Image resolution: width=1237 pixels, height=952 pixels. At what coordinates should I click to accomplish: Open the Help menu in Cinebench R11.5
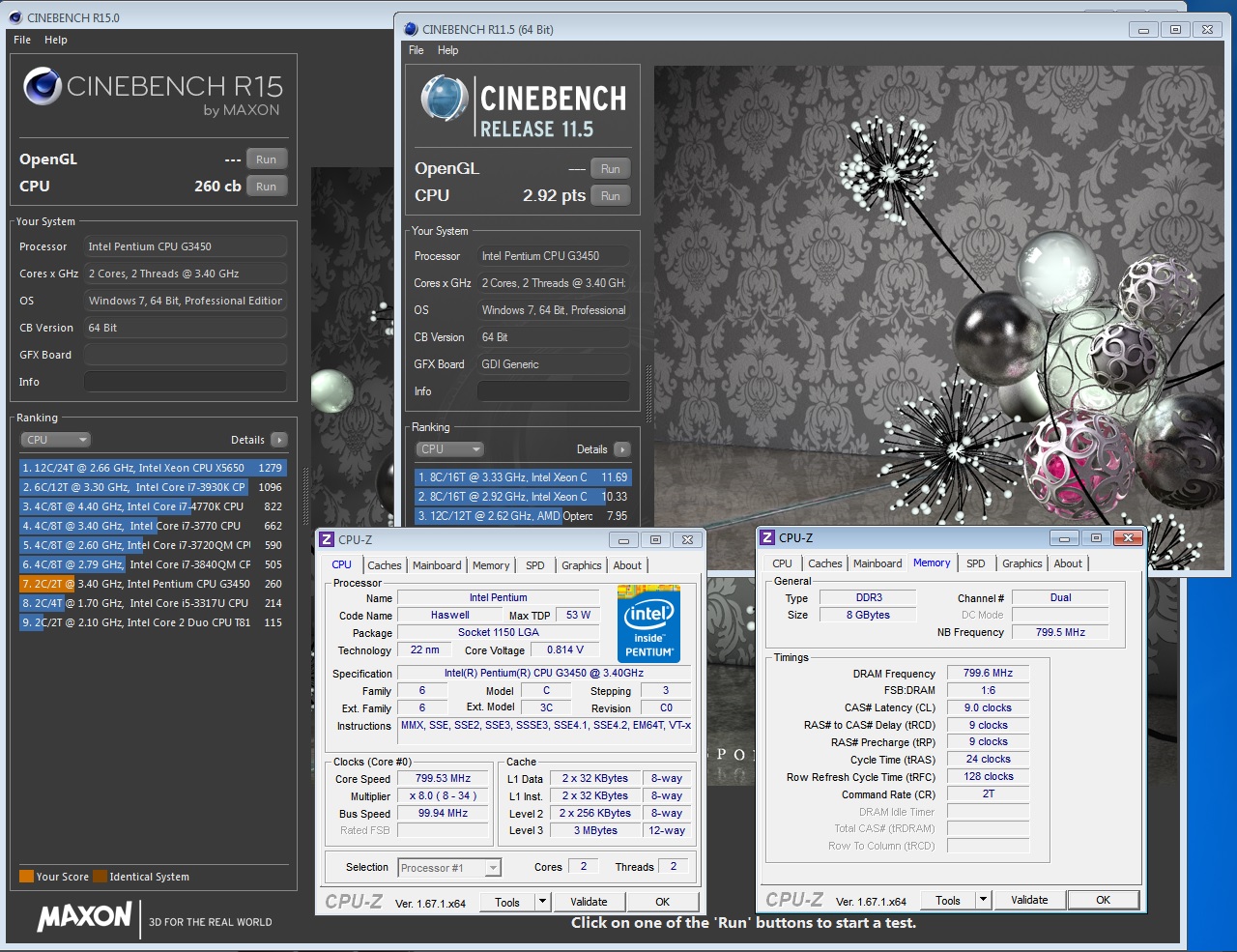pos(448,50)
